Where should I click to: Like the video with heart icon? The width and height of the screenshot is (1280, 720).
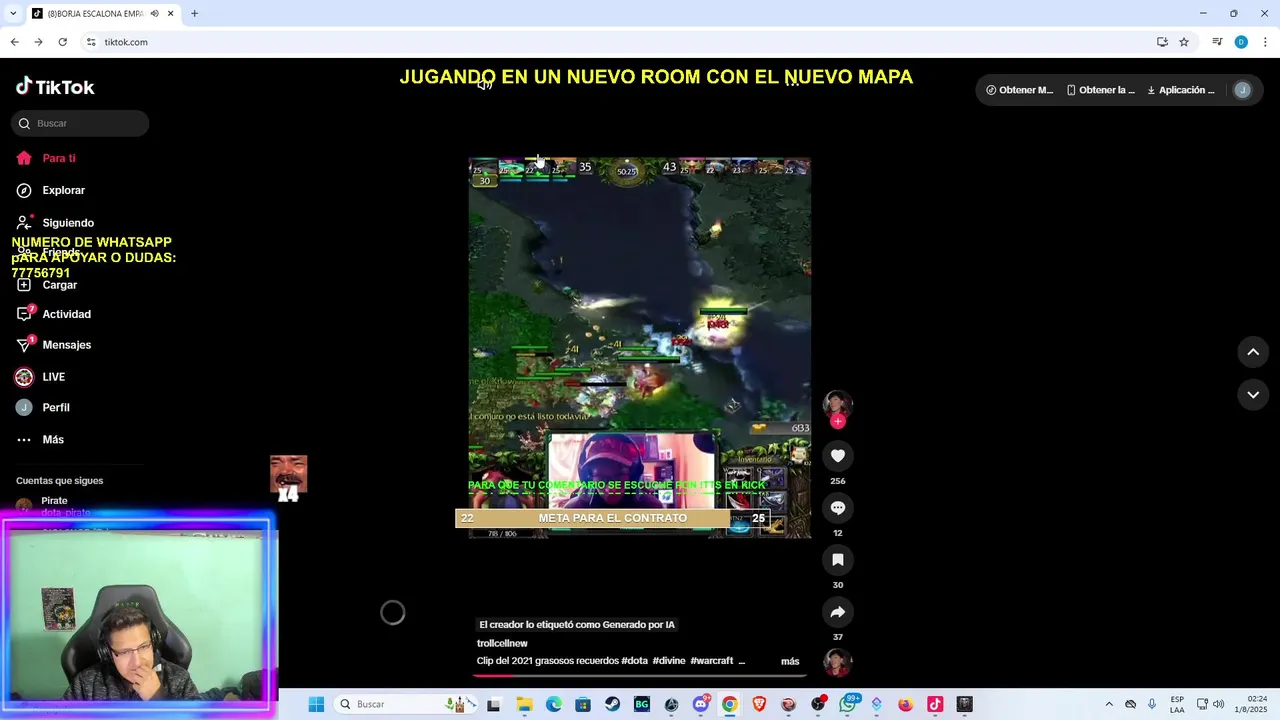838,456
